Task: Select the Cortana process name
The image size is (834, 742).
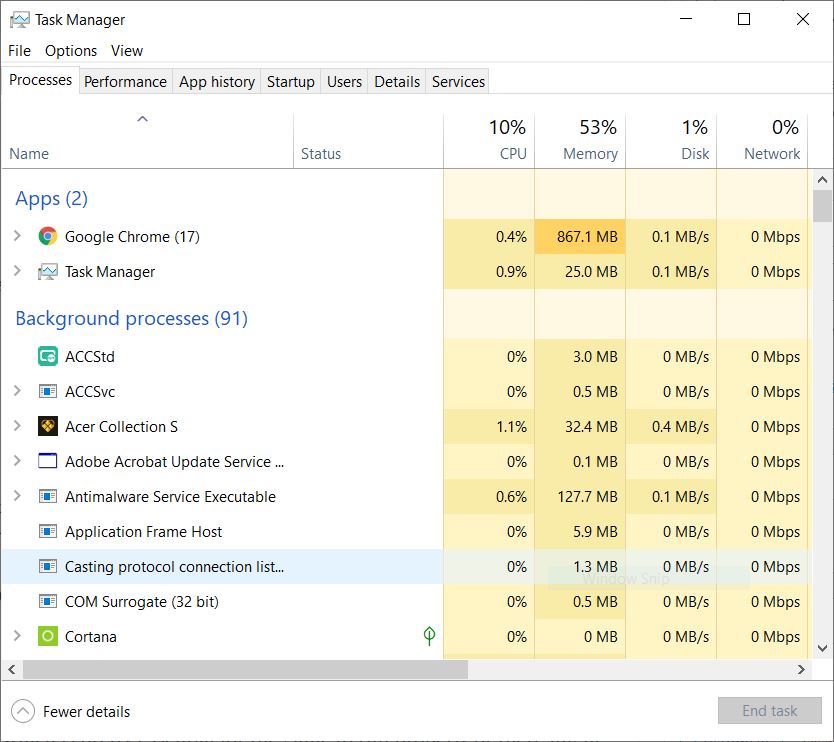Action: [90, 637]
